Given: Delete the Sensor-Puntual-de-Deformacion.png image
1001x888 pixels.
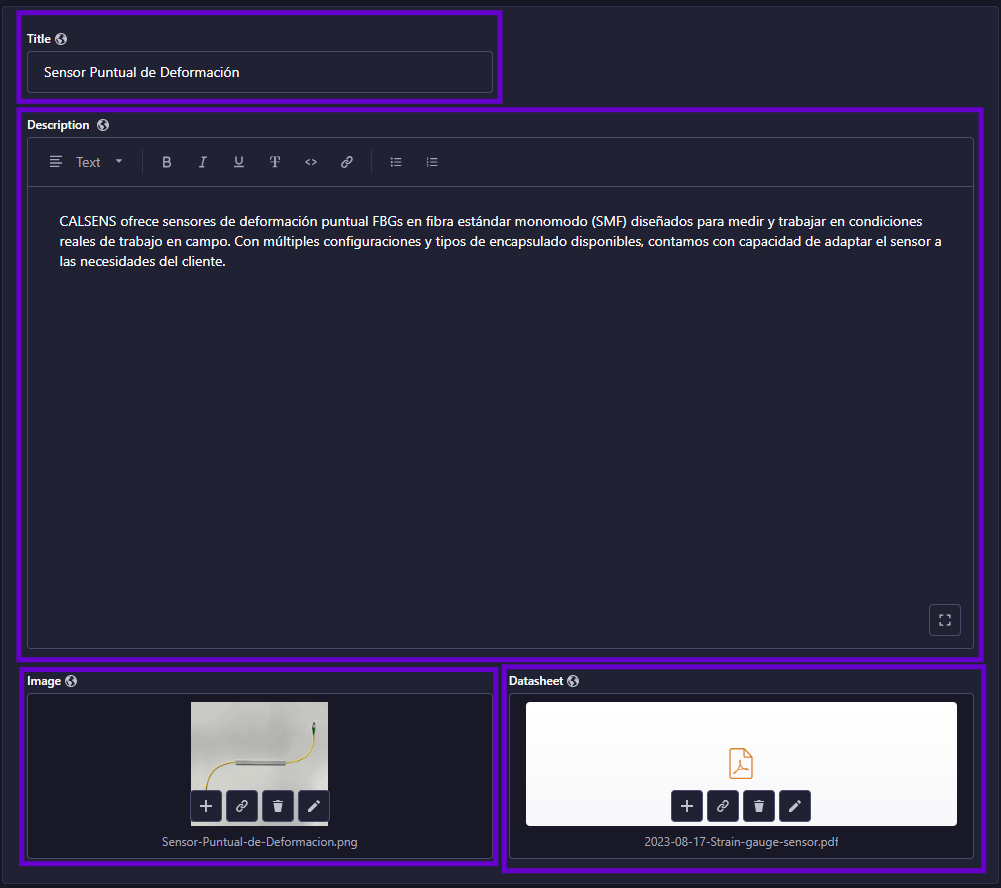Looking at the screenshot, I should click(278, 806).
